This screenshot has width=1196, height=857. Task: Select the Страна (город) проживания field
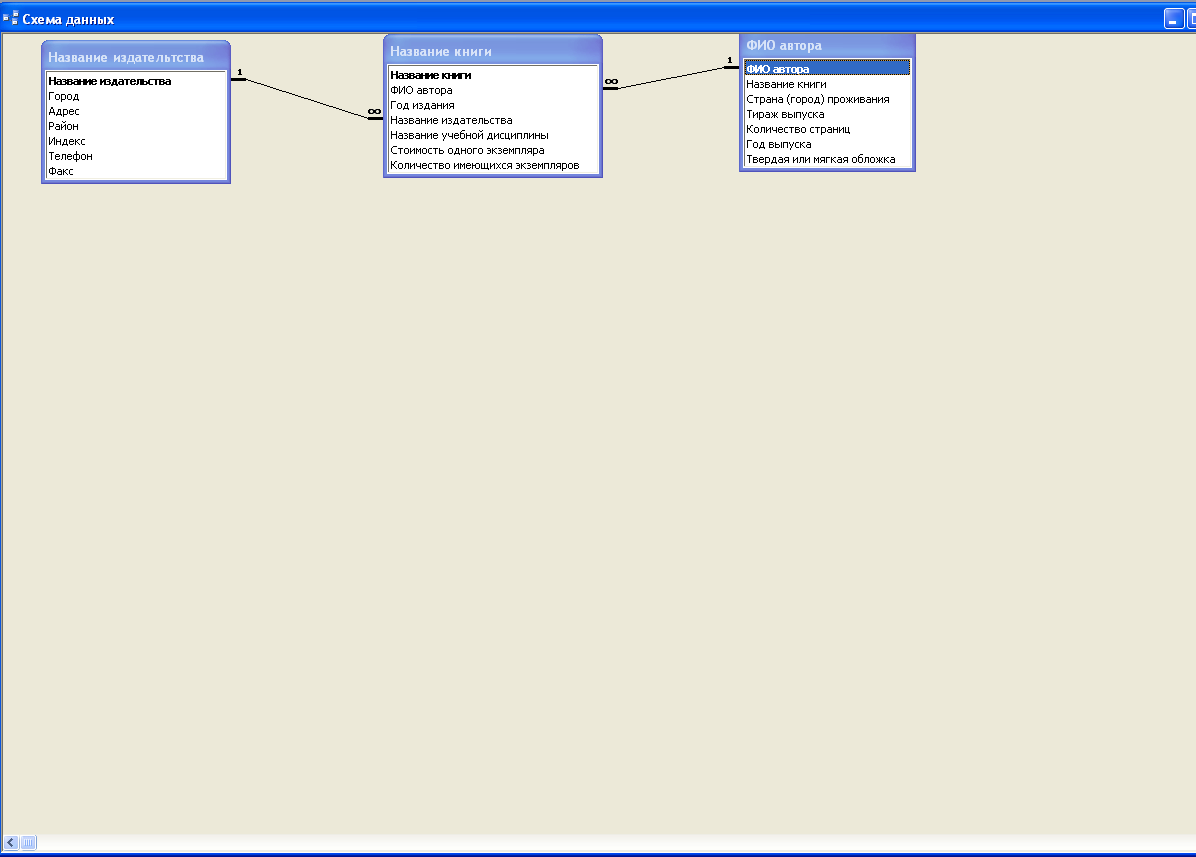coord(818,99)
